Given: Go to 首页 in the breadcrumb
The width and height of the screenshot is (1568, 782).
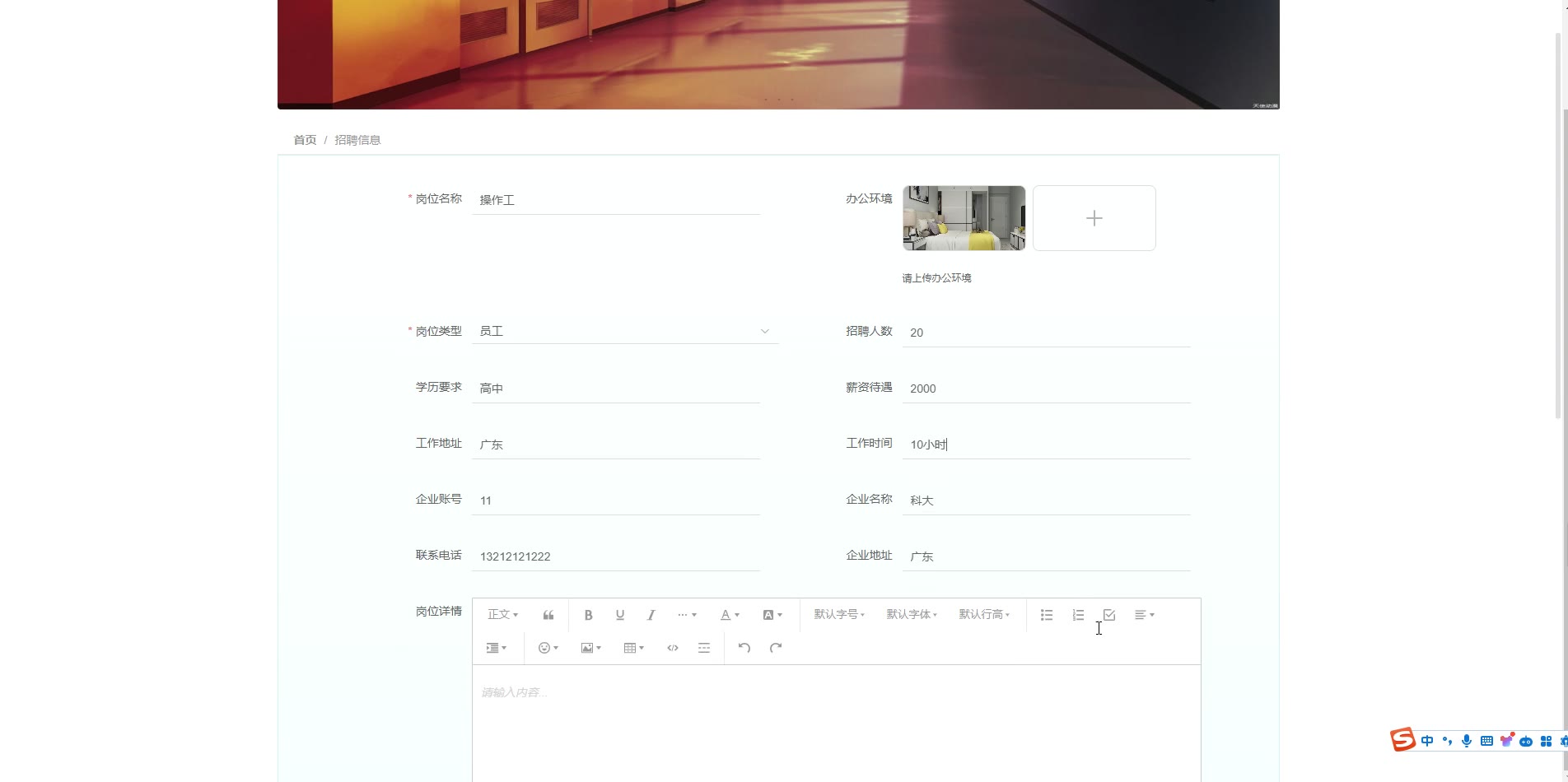Looking at the screenshot, I should (305, 140).
